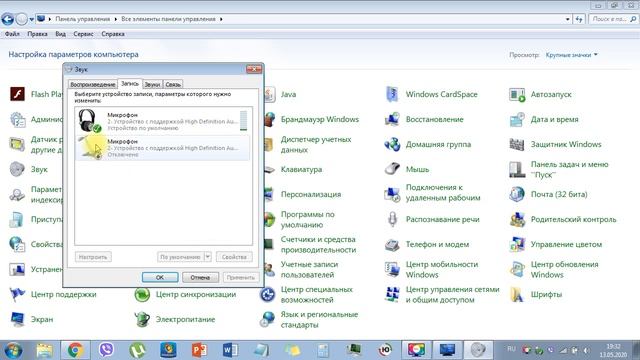Open the Справка menu

(x=113, y=34)
